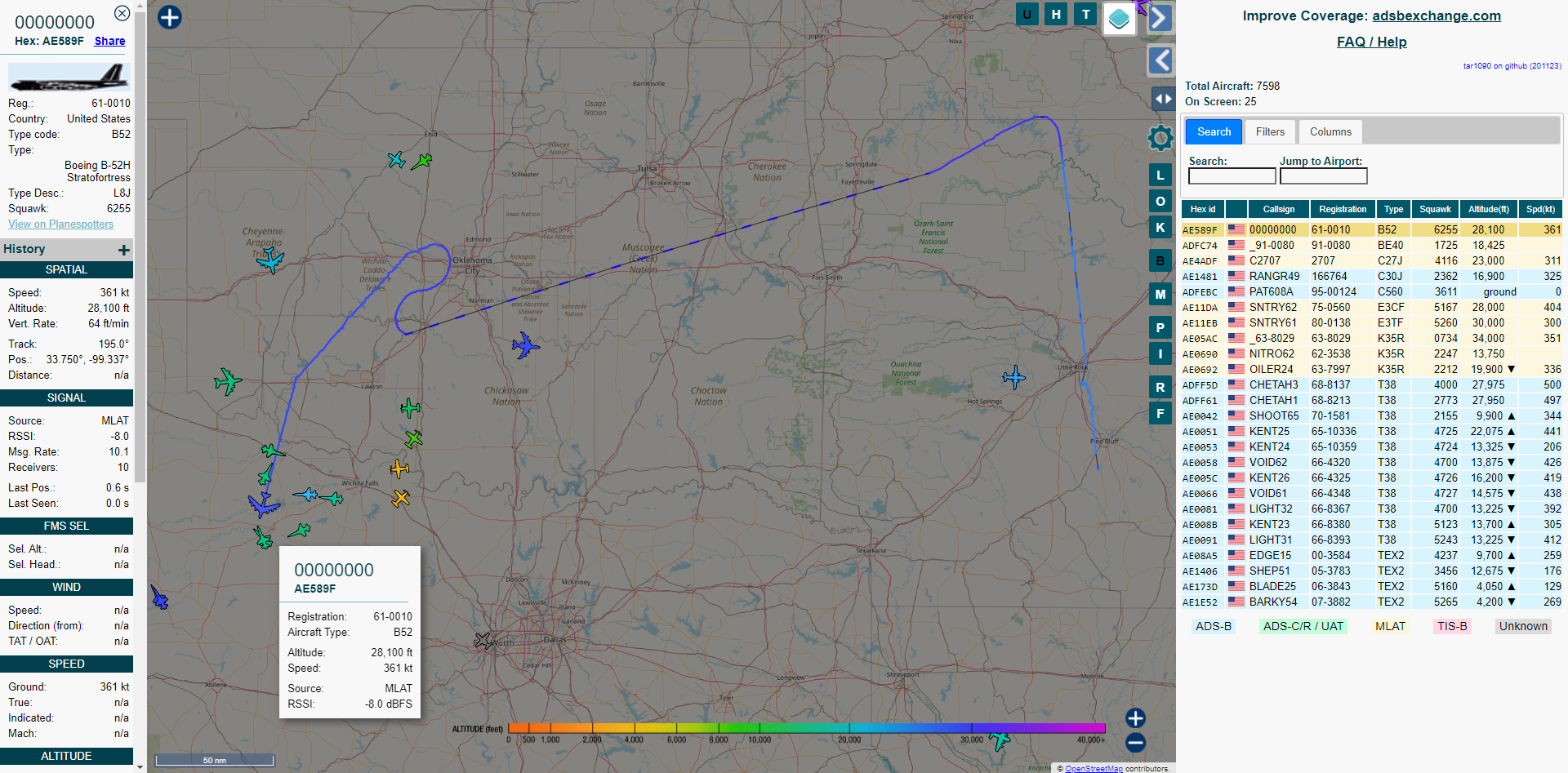Click the B-52 aircraft thumbnail image
Screen dimensions: 1568x773
[x=69, y=78]
